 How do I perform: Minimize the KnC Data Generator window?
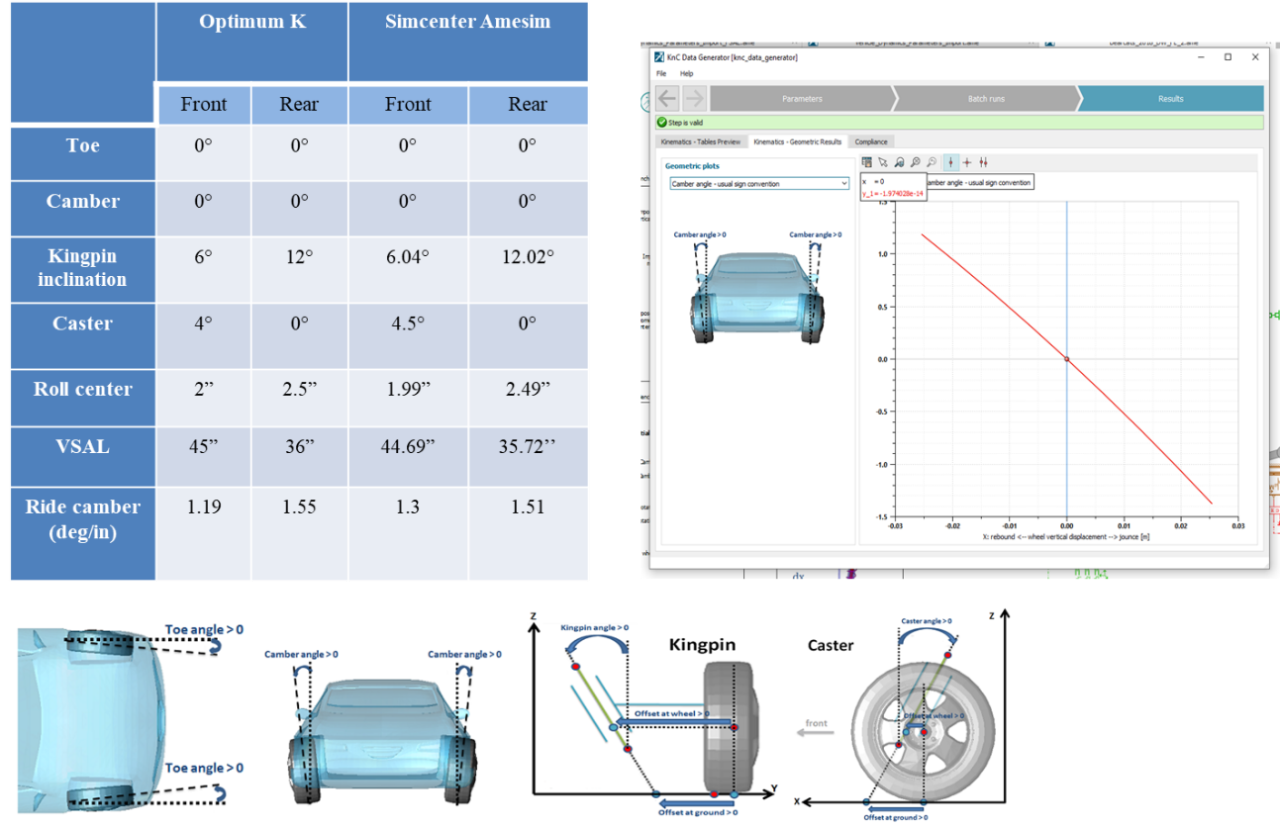(x=1200, y=58)
